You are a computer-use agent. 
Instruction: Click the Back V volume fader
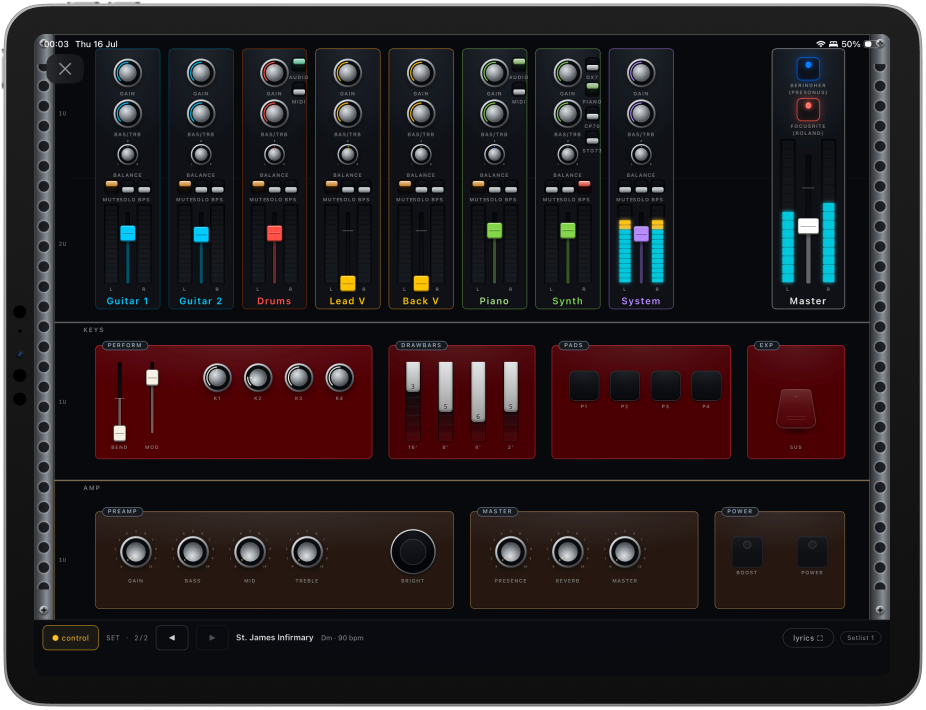click(x=421, y=284)
